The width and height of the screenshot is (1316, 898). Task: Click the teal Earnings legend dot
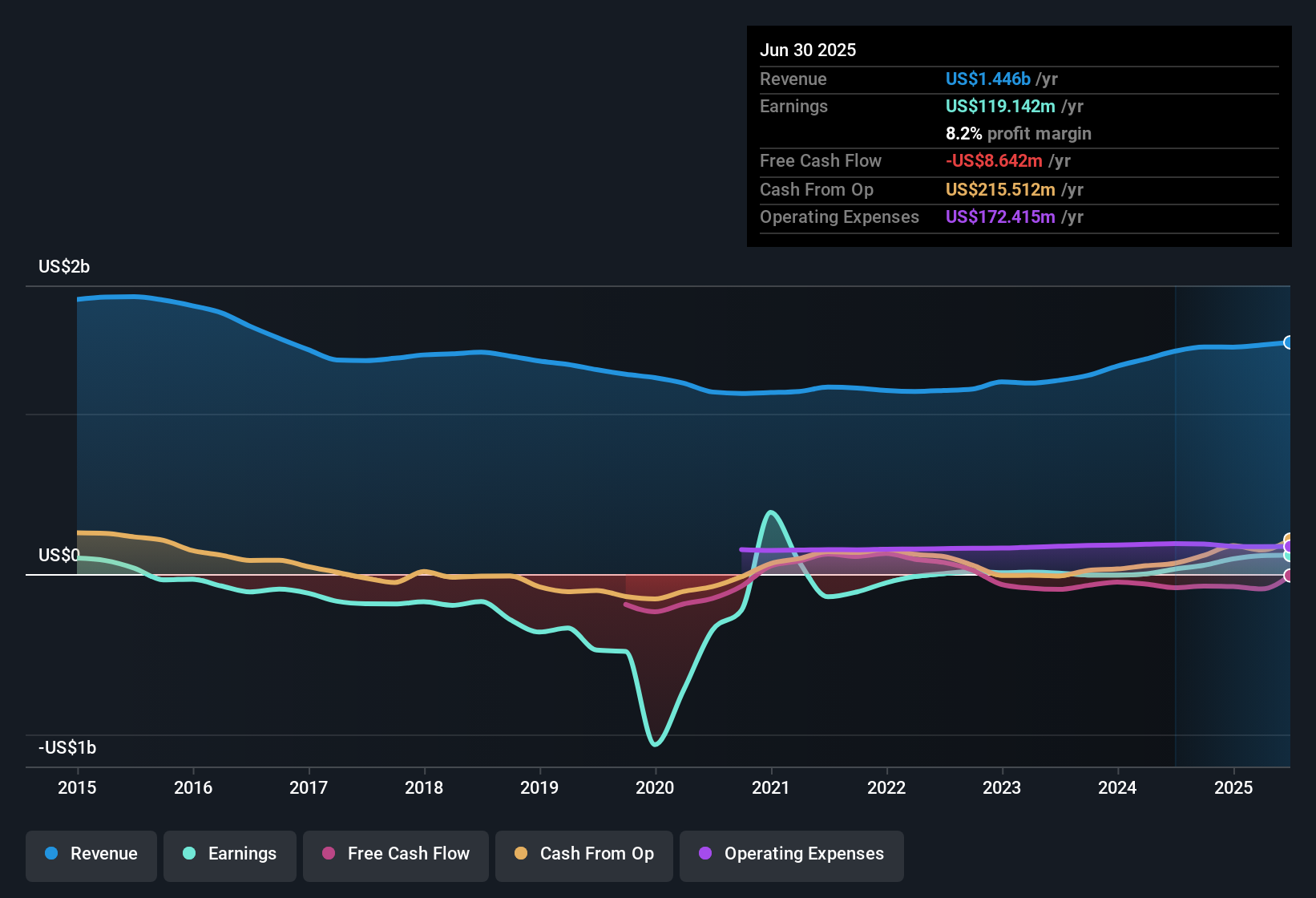coord(189,855)
